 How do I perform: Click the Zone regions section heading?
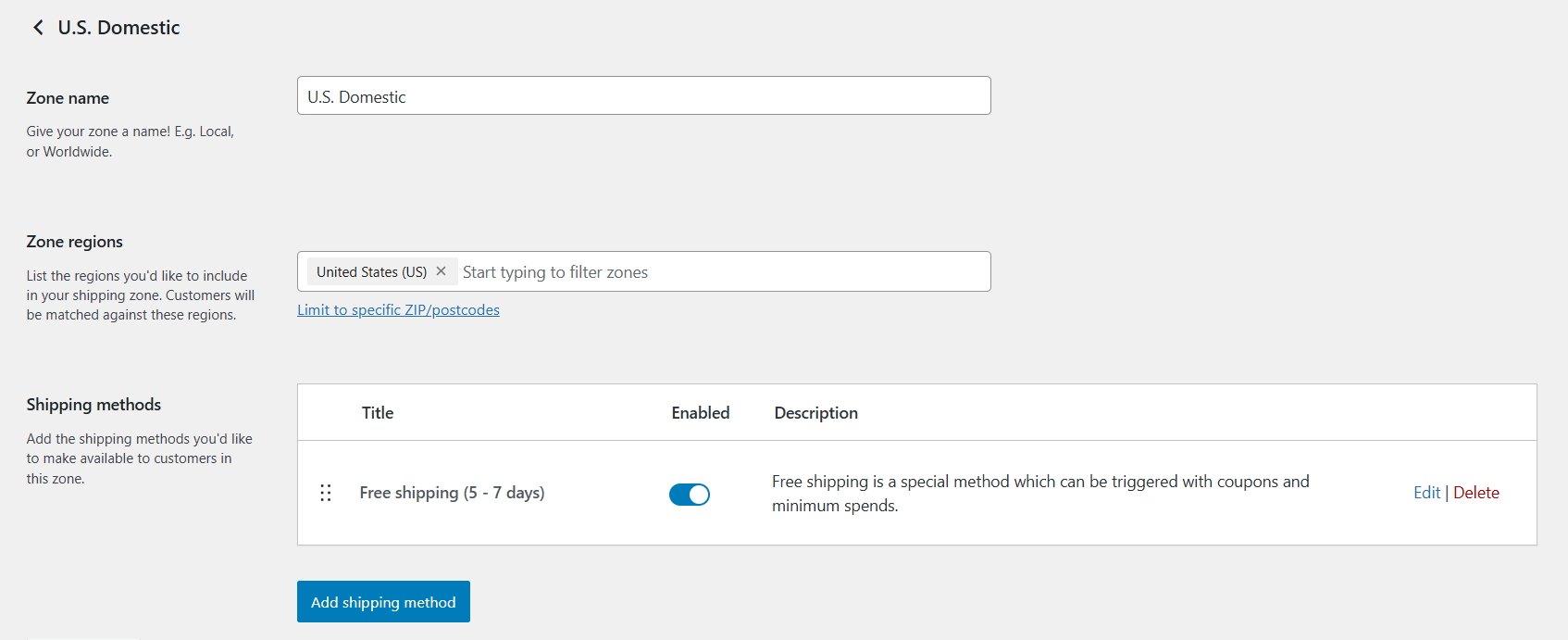coord(74,241)
